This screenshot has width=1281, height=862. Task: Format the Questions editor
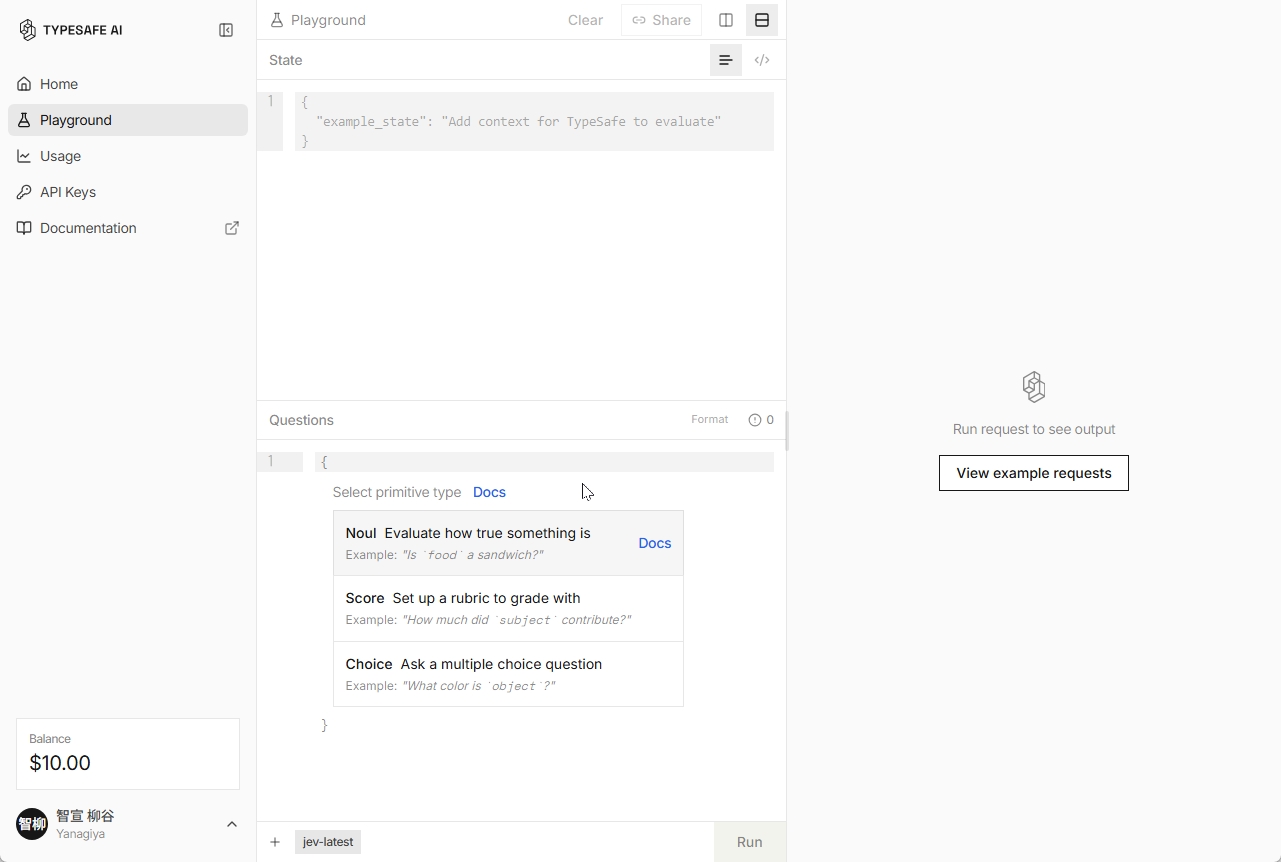click(x=710, y=420)
